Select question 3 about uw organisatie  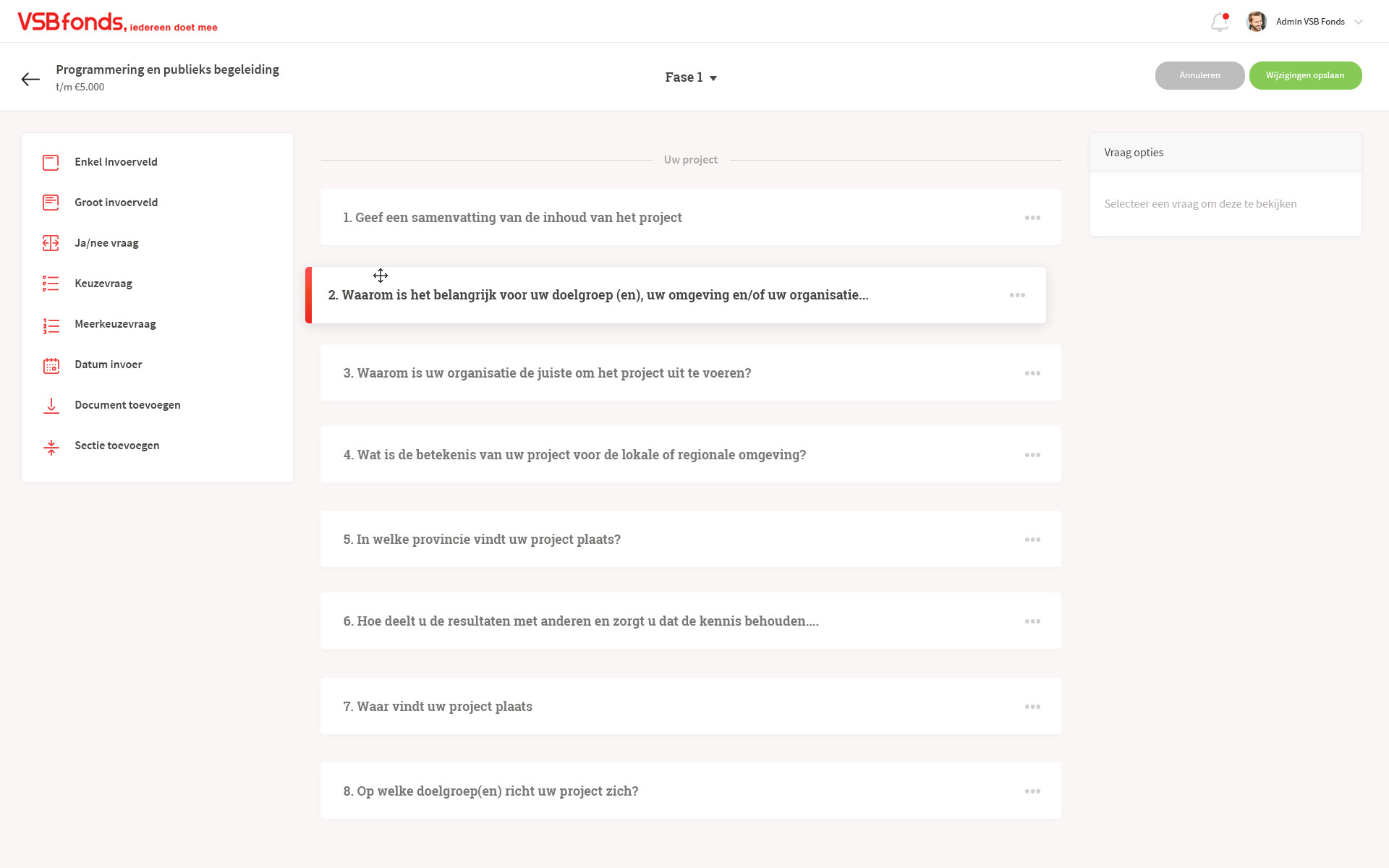[x=547, y=373]
